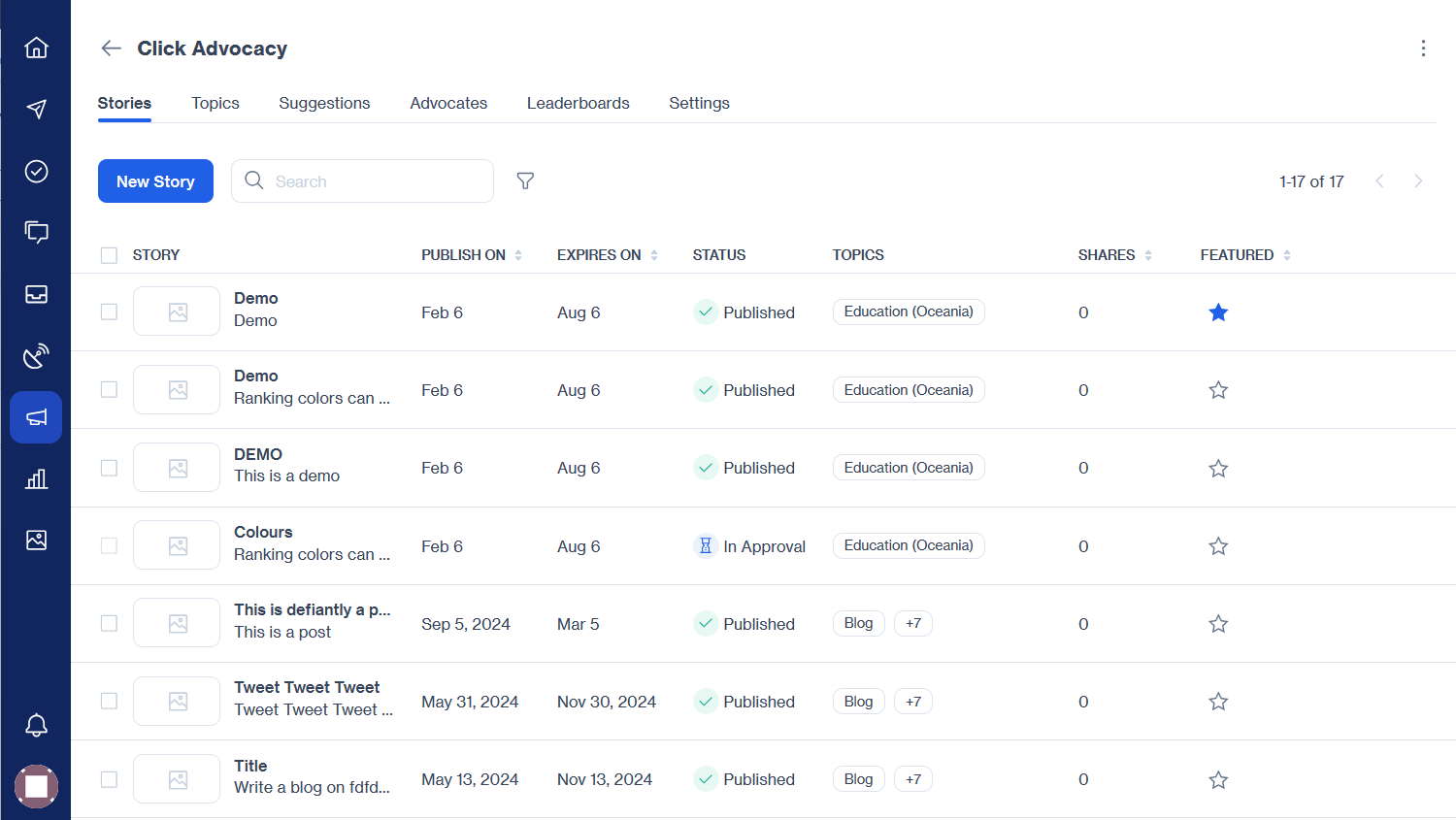Check the Title story checkbox
Viewport: 1456px width, 820px height.
click(x=109, y=779)
